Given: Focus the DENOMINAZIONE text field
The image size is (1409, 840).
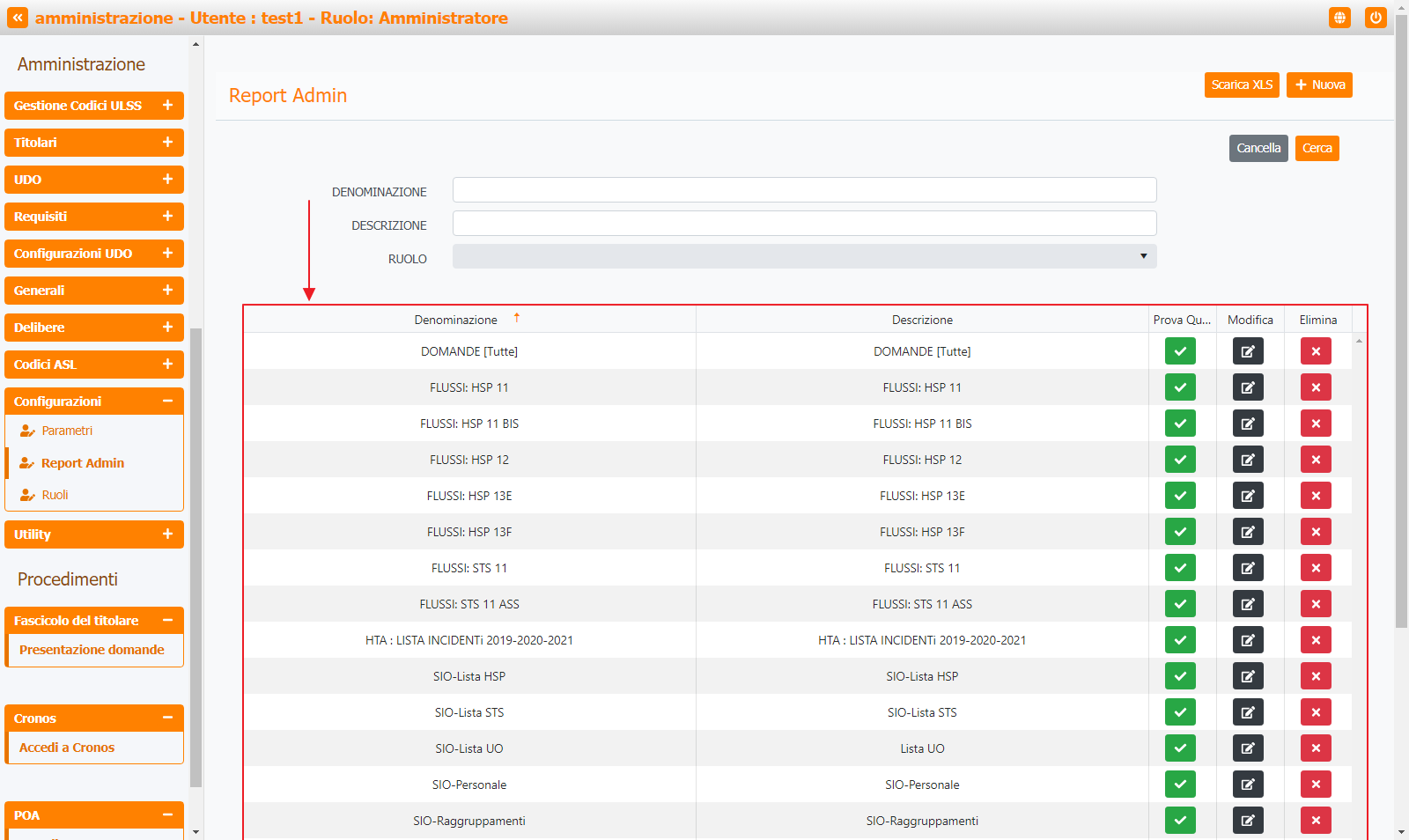Looking at the screenshot, I should coord(804,190).
